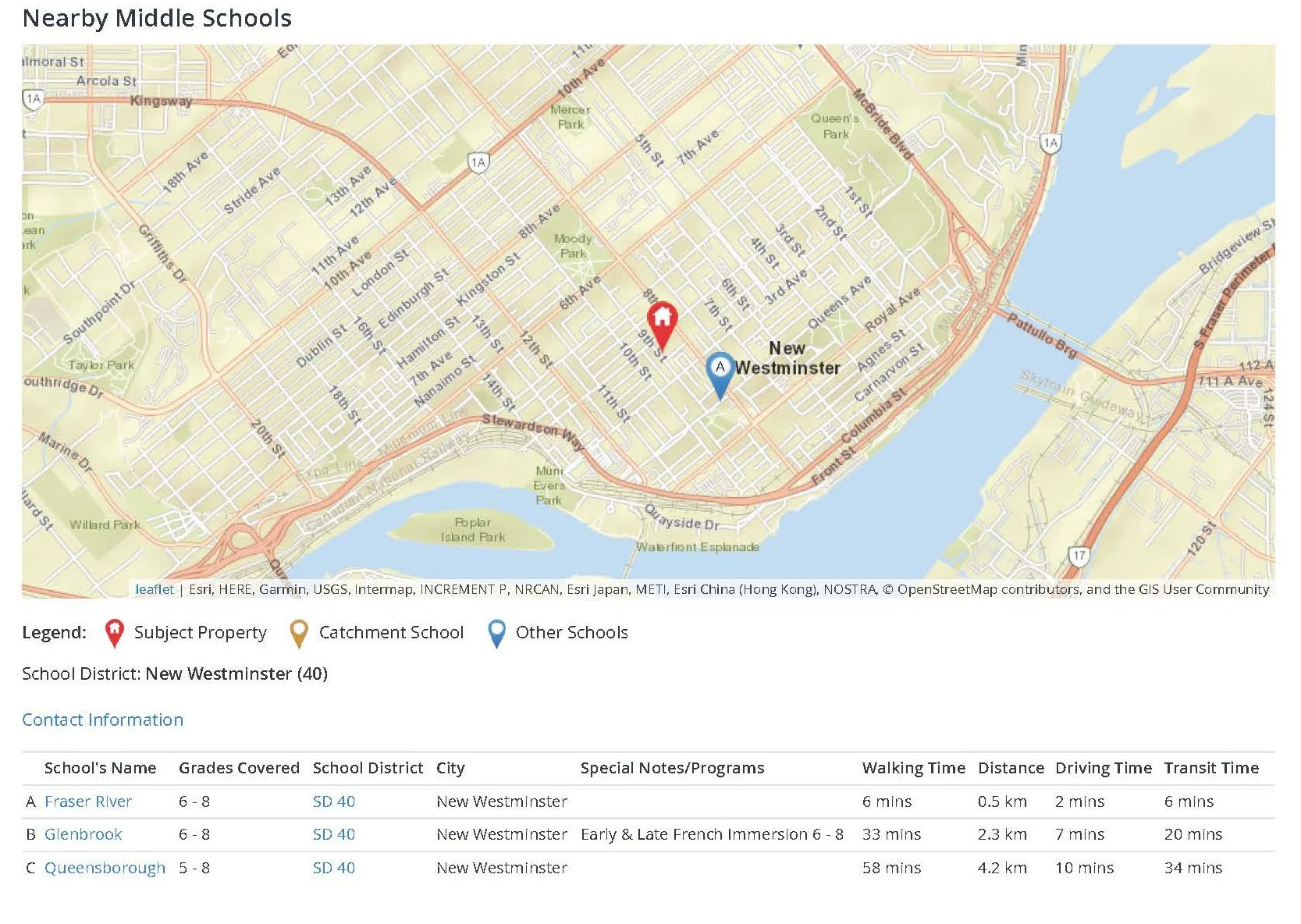Click the 'Waterfront Esplanade' label on map

[x=697, y=547]
